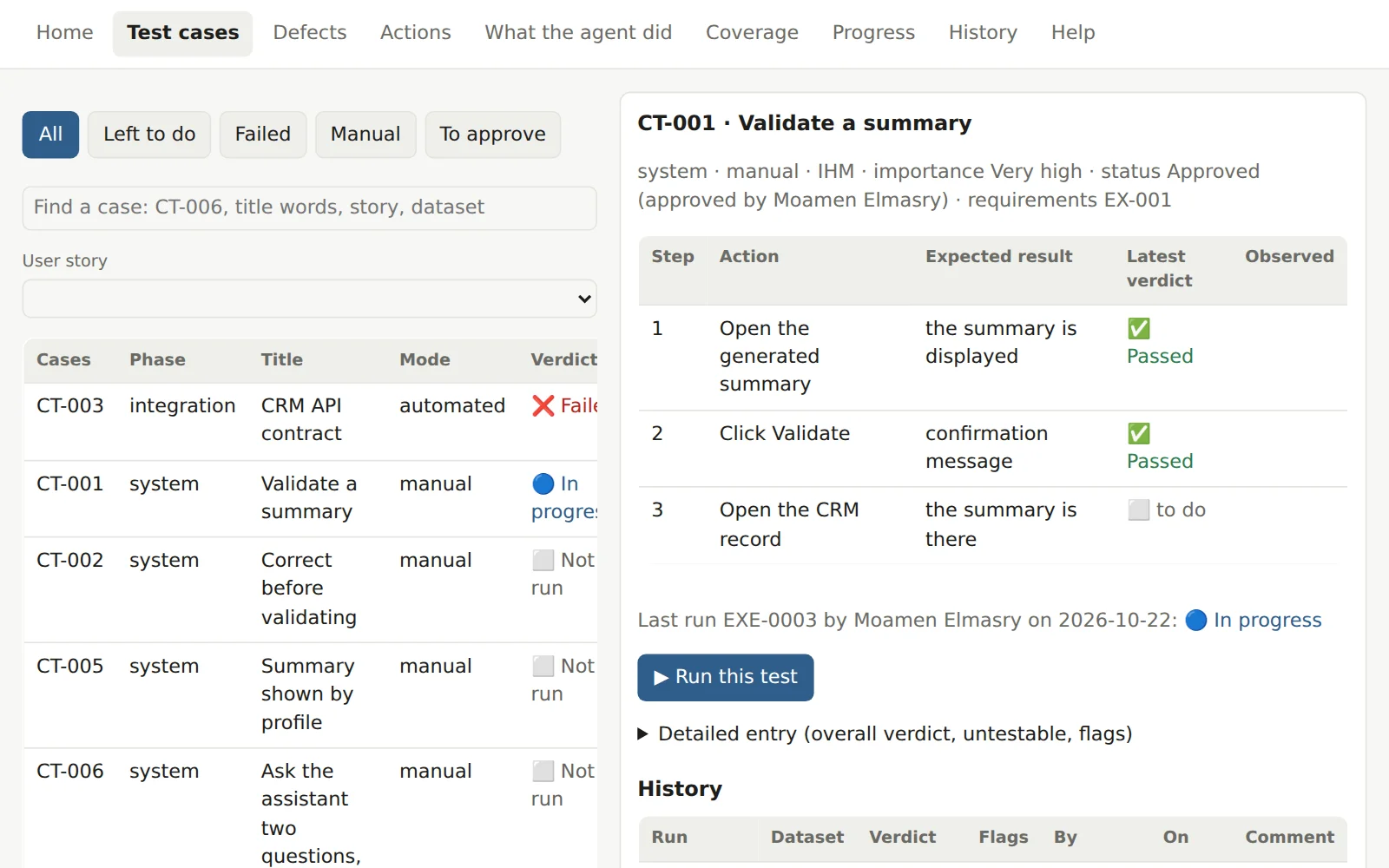Click the Title column header

point(282,359)
